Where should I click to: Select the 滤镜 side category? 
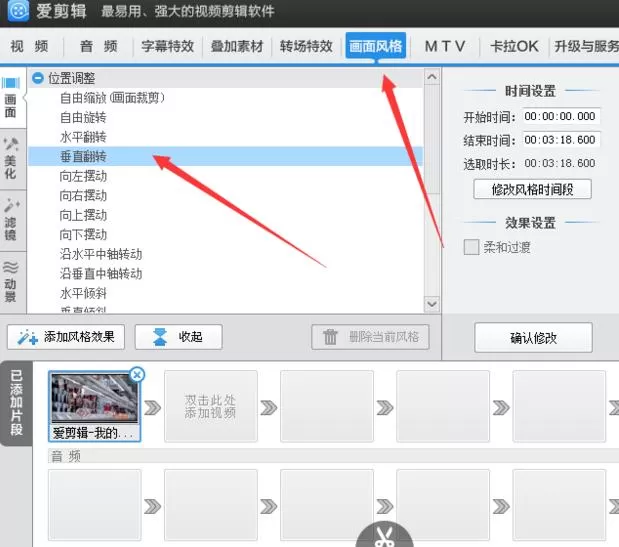click(x=12, y=220)
